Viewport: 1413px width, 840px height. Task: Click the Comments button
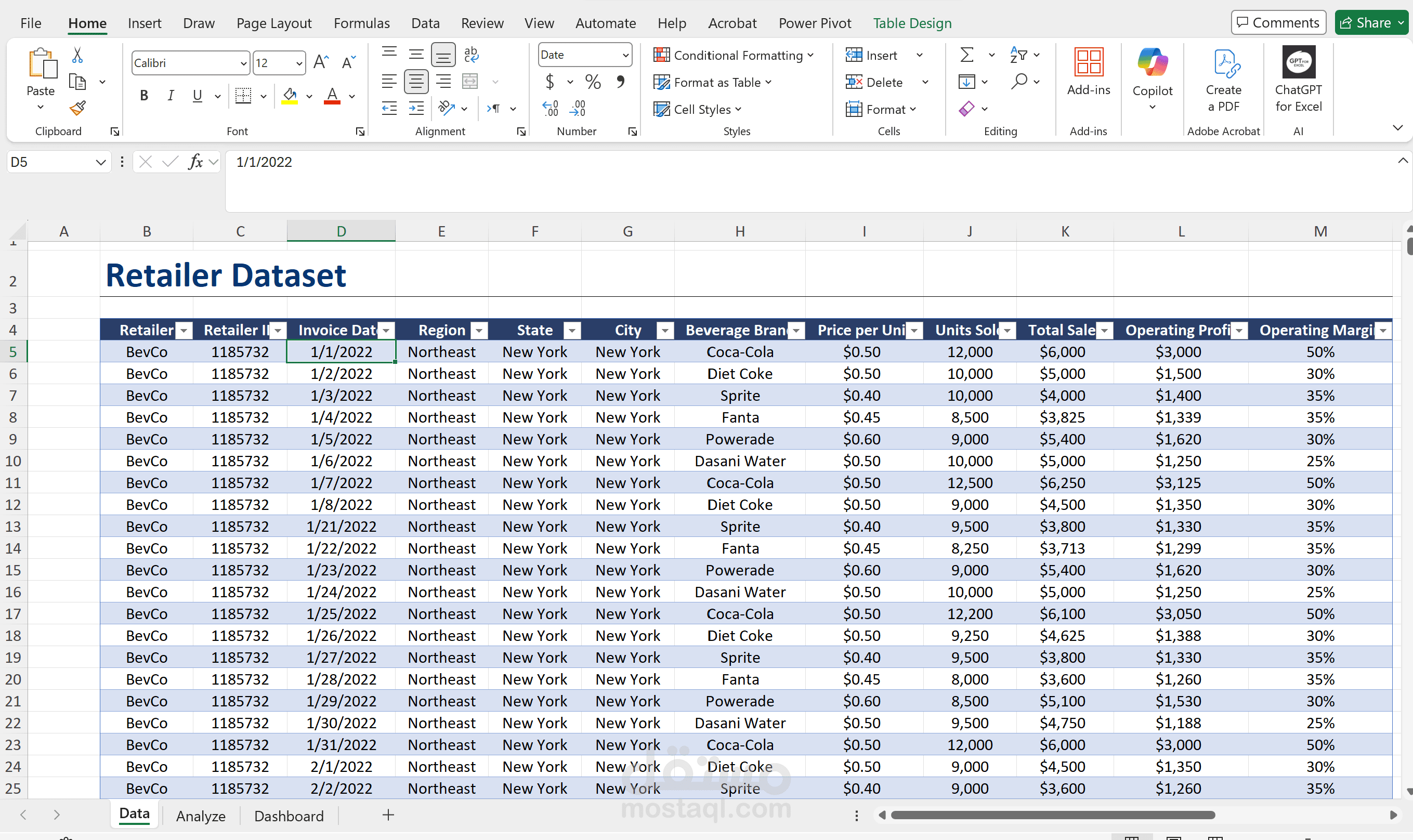coord(1278,23)
